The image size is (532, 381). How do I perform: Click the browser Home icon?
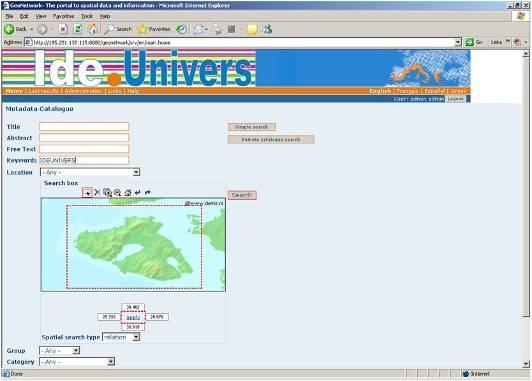[x=92, y=29]
